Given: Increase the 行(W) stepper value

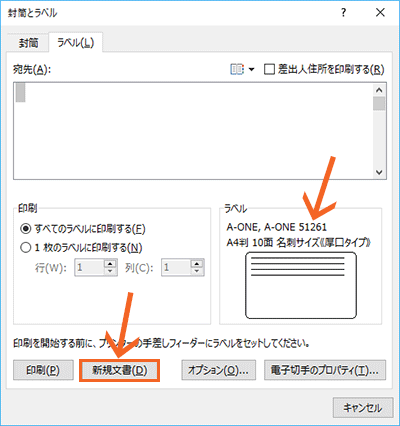Looking at the screenshot, I should point(110,264).
